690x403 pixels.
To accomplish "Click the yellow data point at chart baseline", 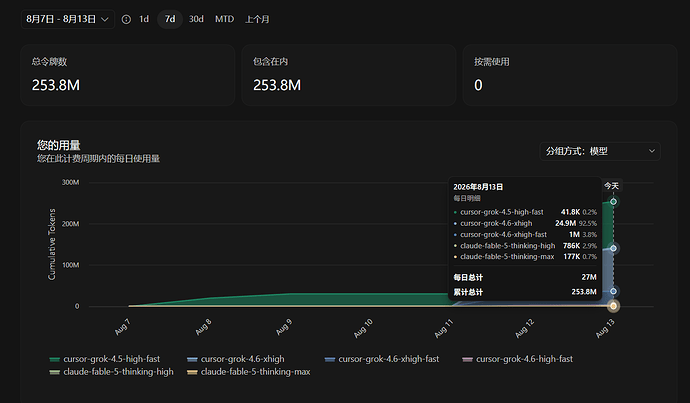I will 613,306.
